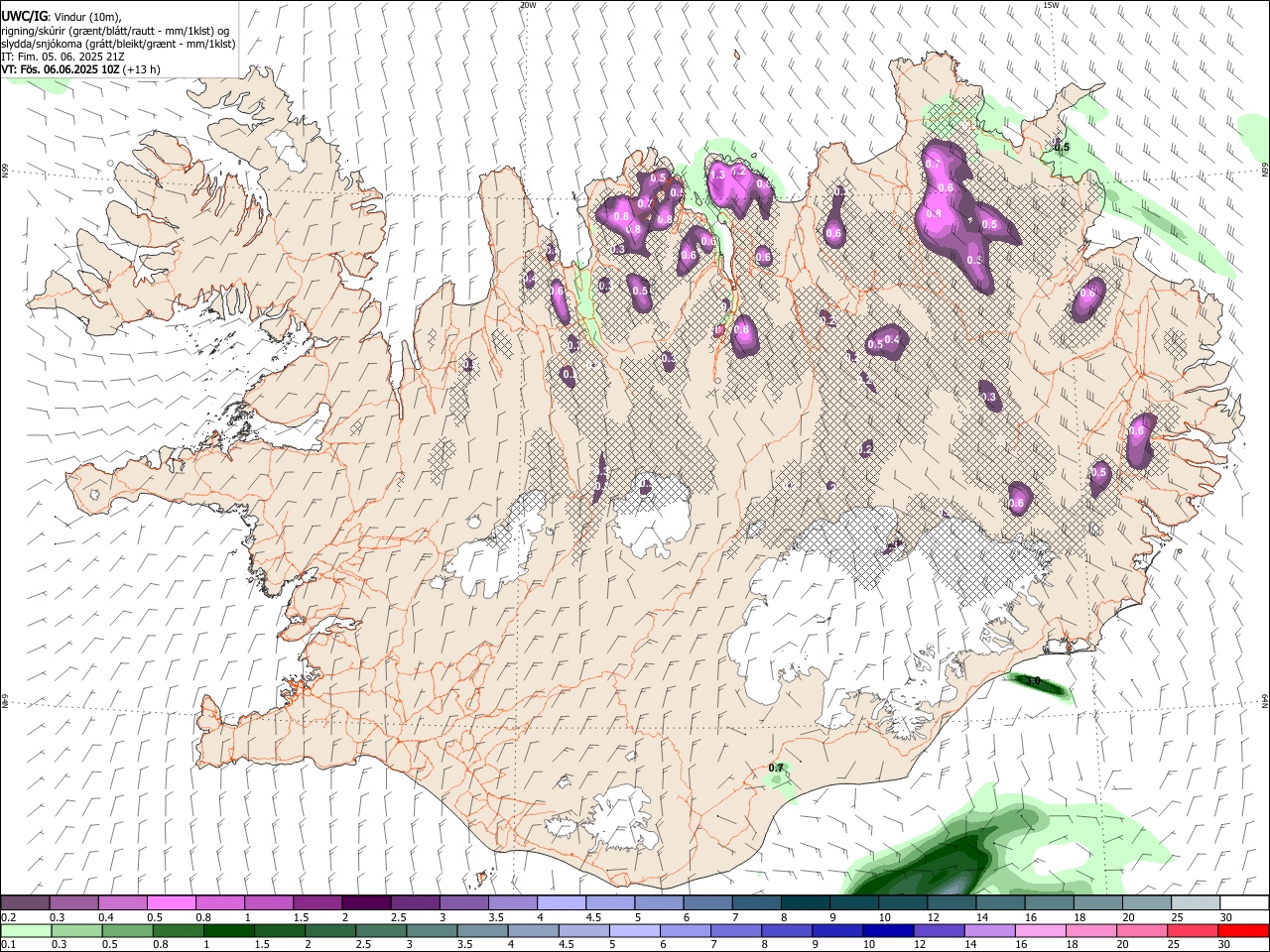The height and width of the screenshot is (952, 1270).
Task: Click the title line "UWC/IG: Vindur (10m),"
Action: pos(62,17)
